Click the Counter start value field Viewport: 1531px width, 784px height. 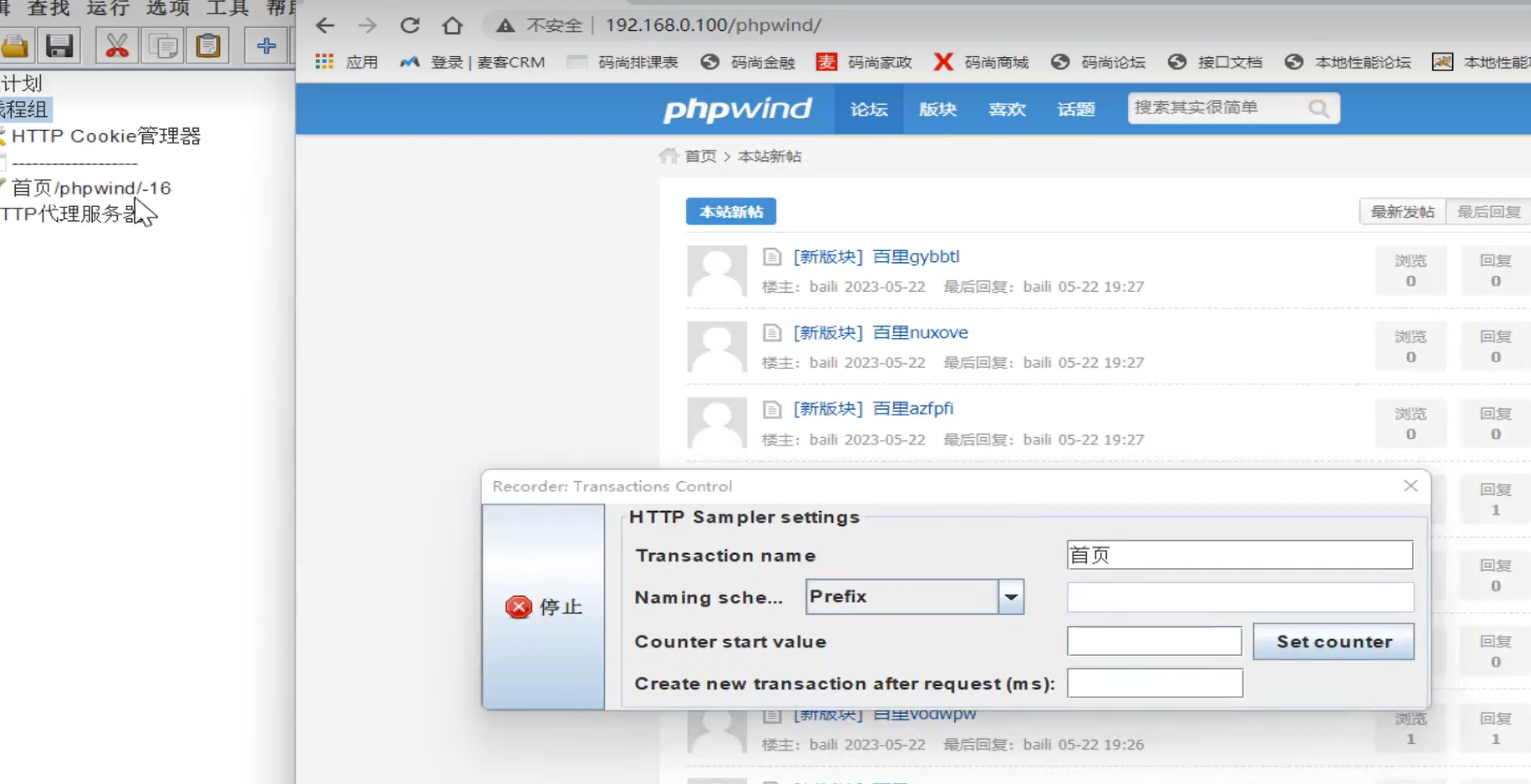1154,642
